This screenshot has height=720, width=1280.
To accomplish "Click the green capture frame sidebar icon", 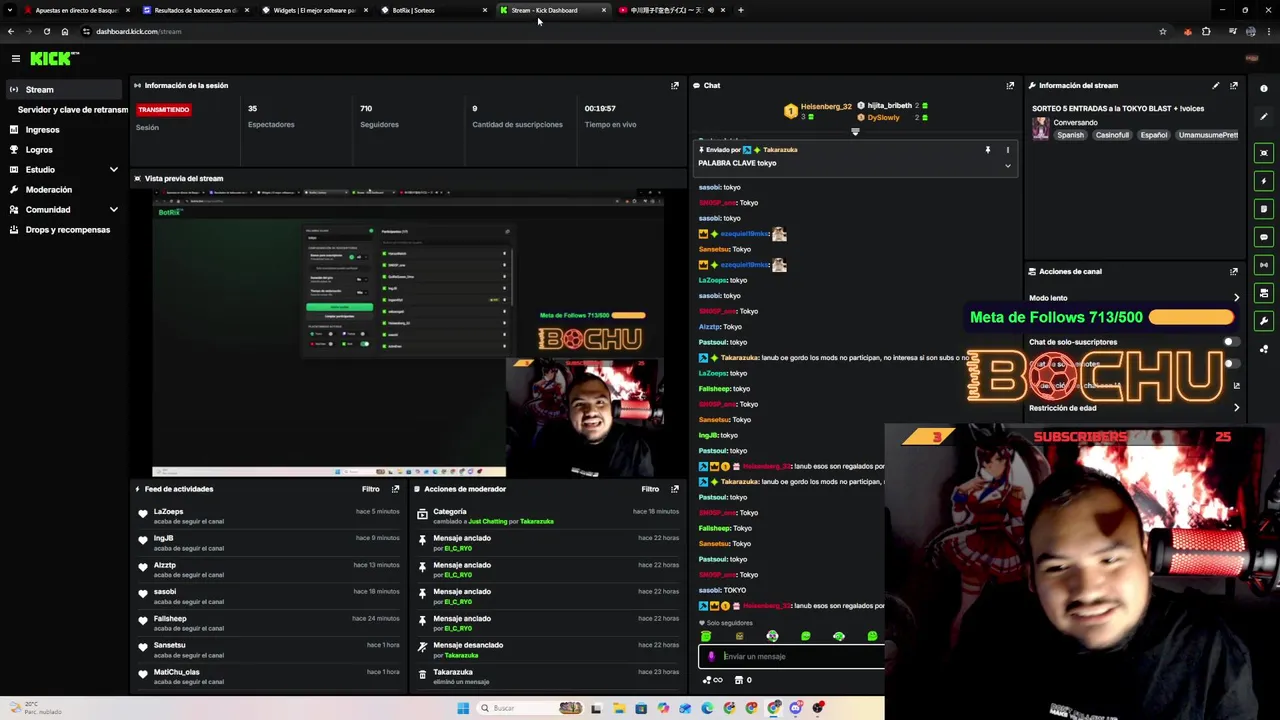I will click(x=1264, y=153).
